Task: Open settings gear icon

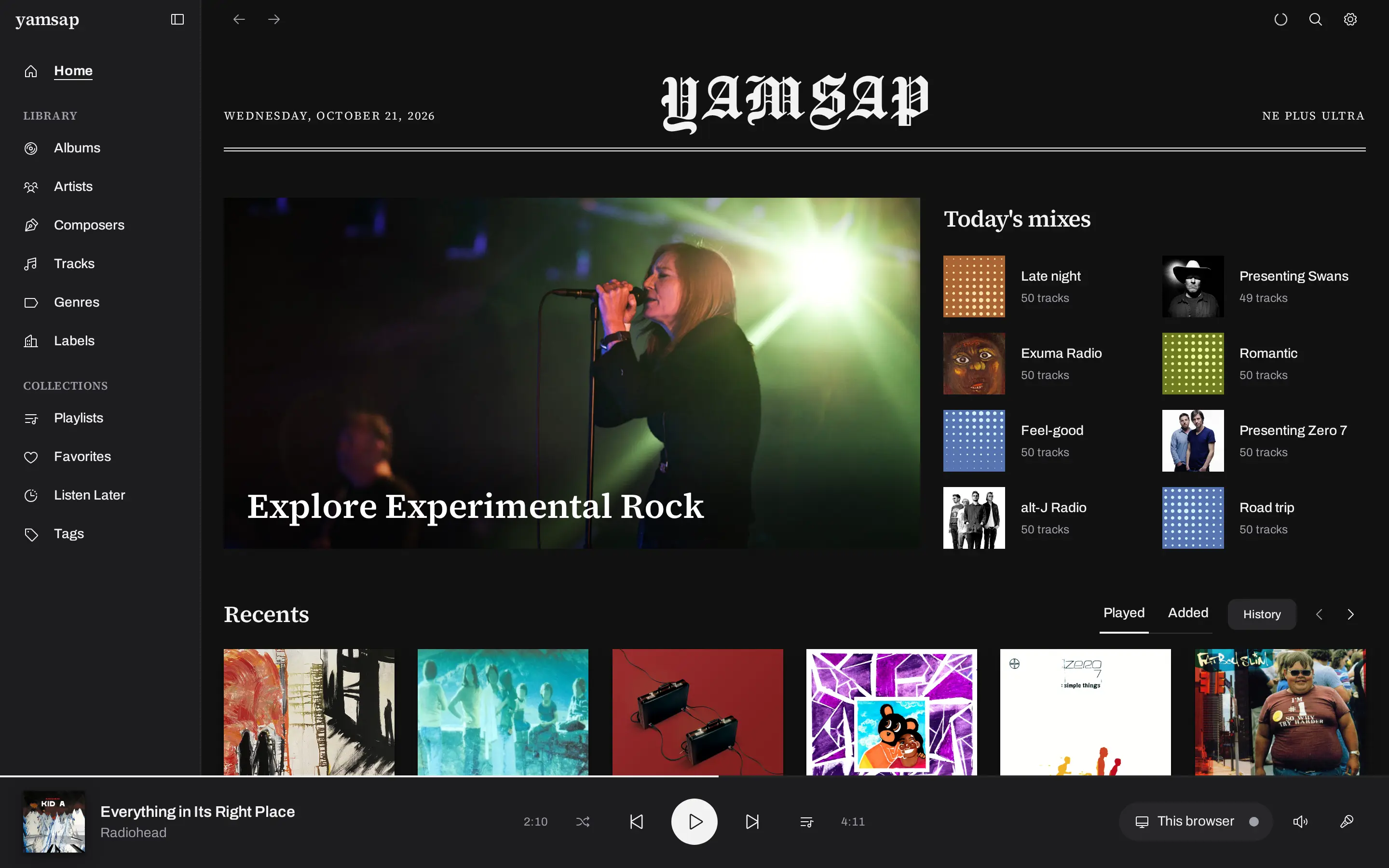Action: coord(1350,19)
